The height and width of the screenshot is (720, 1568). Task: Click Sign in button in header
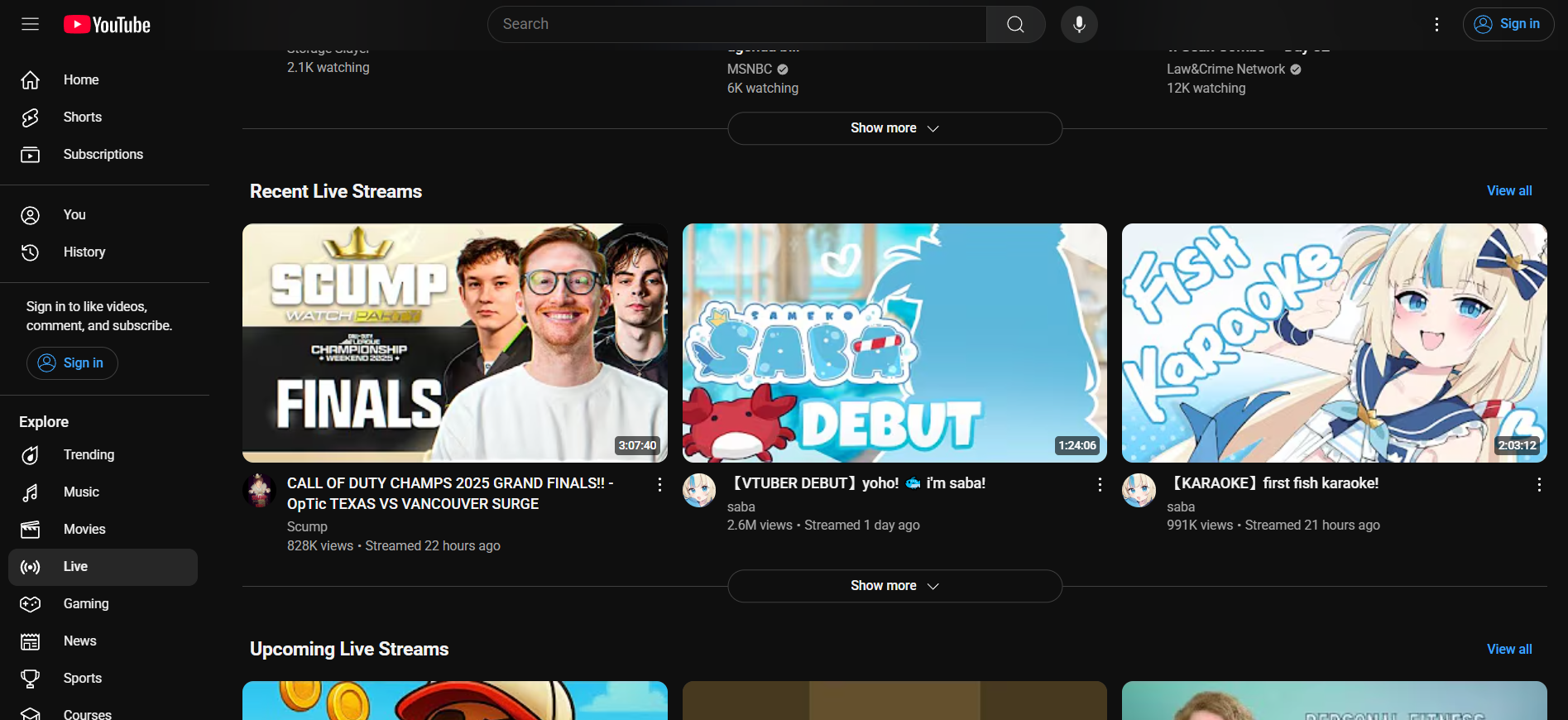[1508, 24]
